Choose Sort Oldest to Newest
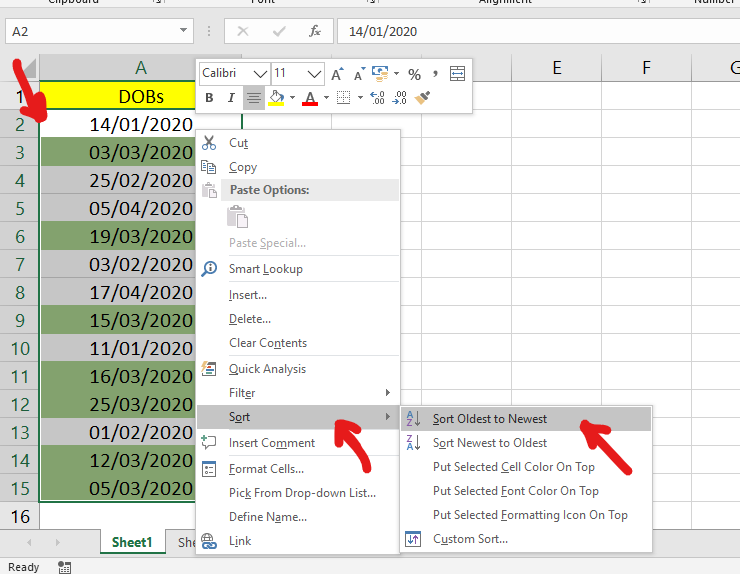 click(526, 419)
